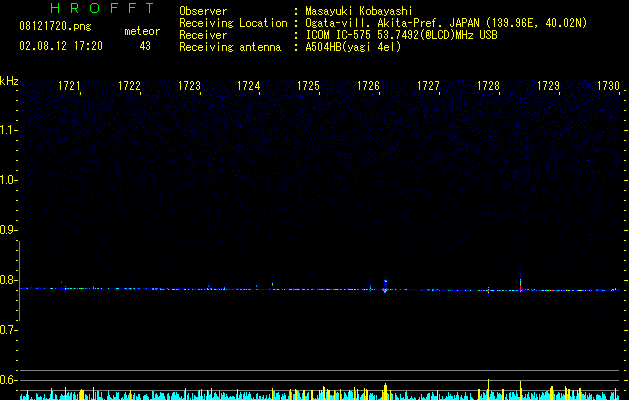Click the 1.0 kHz frequency label
Screen dimensions: 629x400
click(8, 180)
